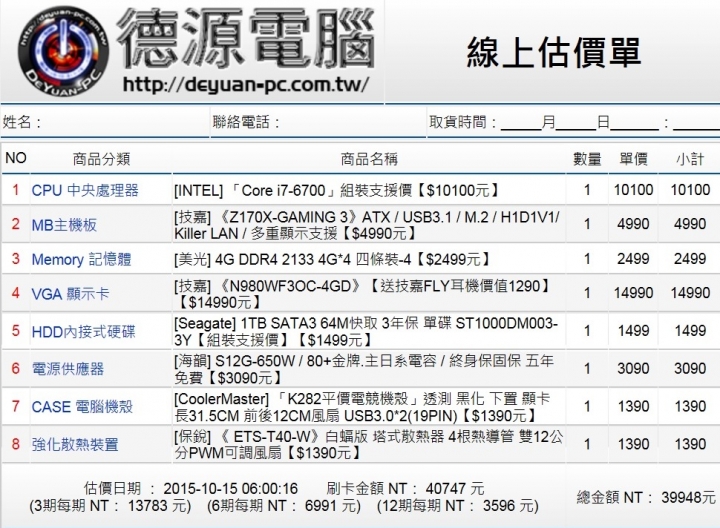Open the CPU 中央處理器 category link
Screen dimensions: 720x528
pos(85,190)
